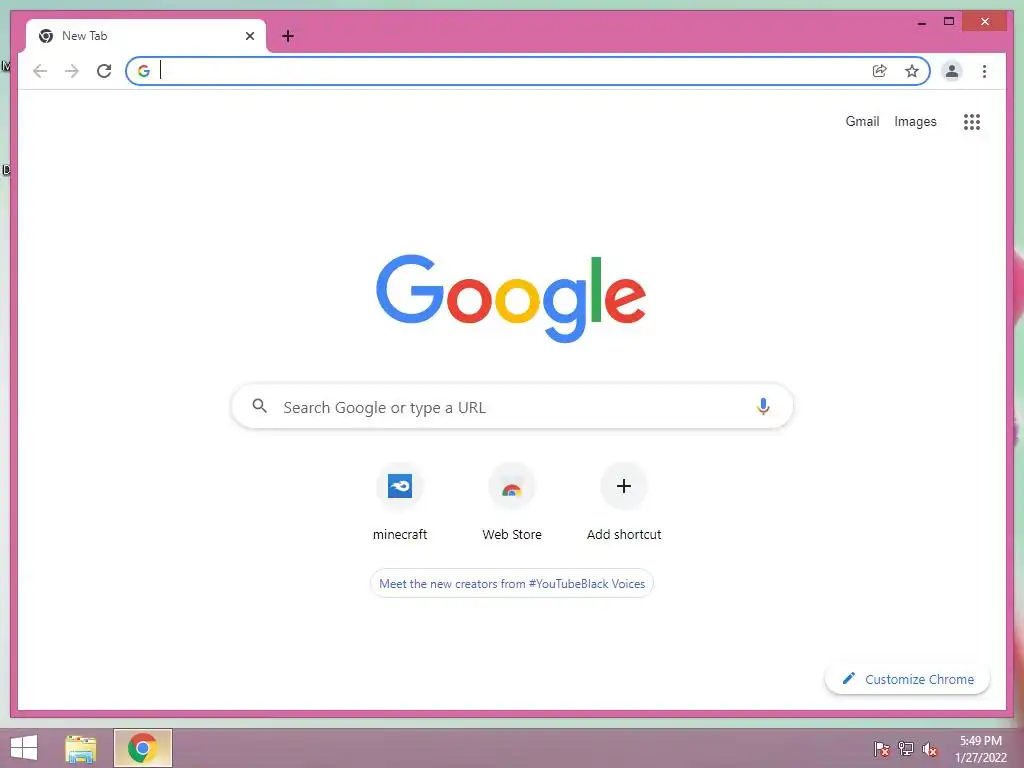The width and height of the screenshot is (1024, 768).
Task: Open Chrome's three-dot menu
Action: (984, 71)
